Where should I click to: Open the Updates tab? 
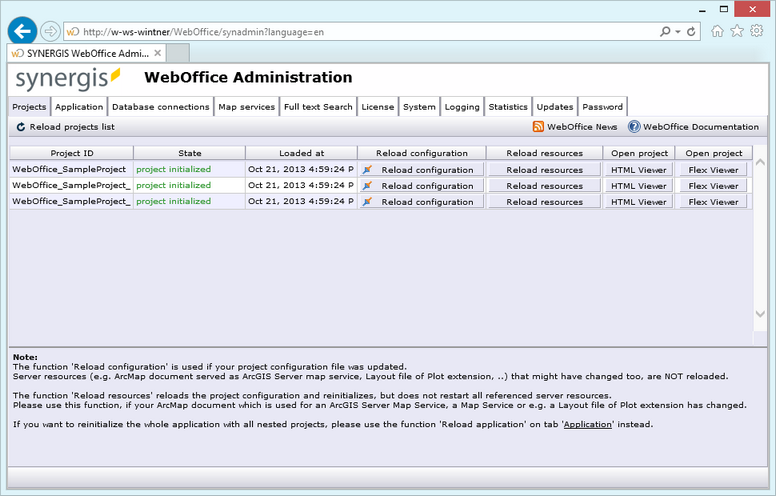[555, 107]
